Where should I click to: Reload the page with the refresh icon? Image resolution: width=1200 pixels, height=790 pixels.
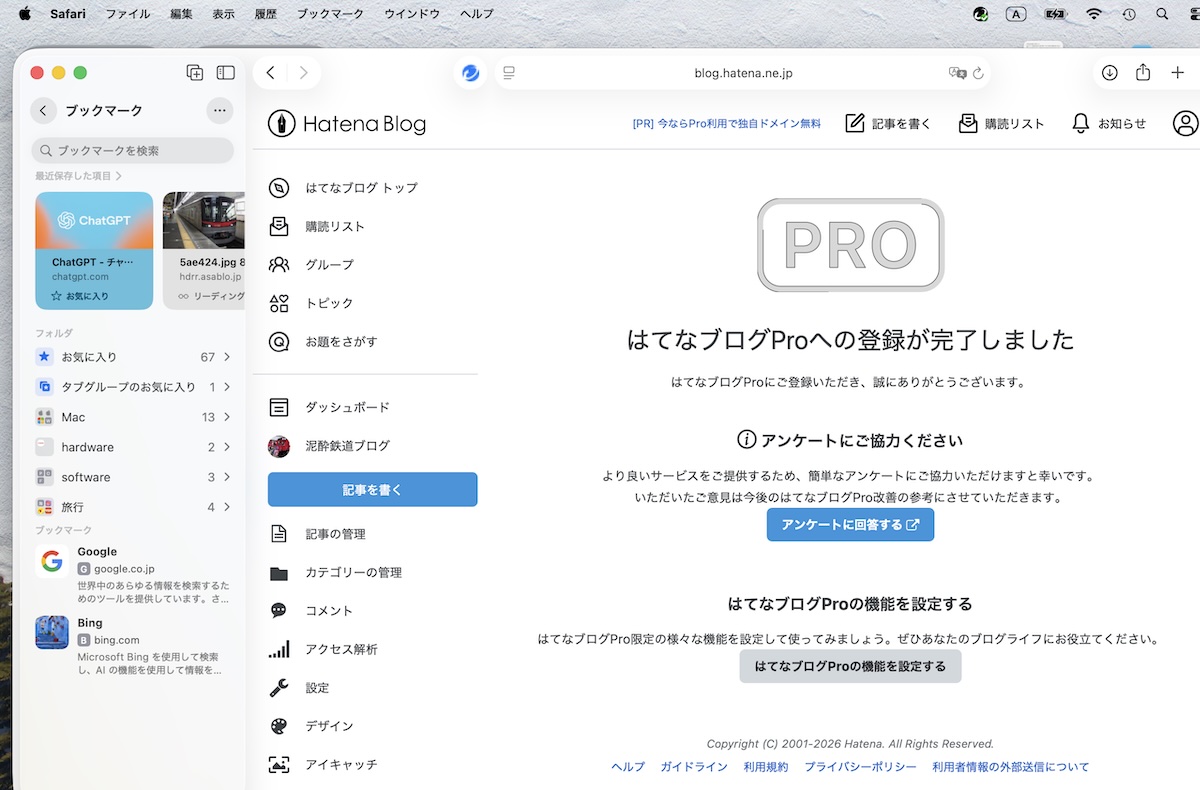click(x=979, y=73)
